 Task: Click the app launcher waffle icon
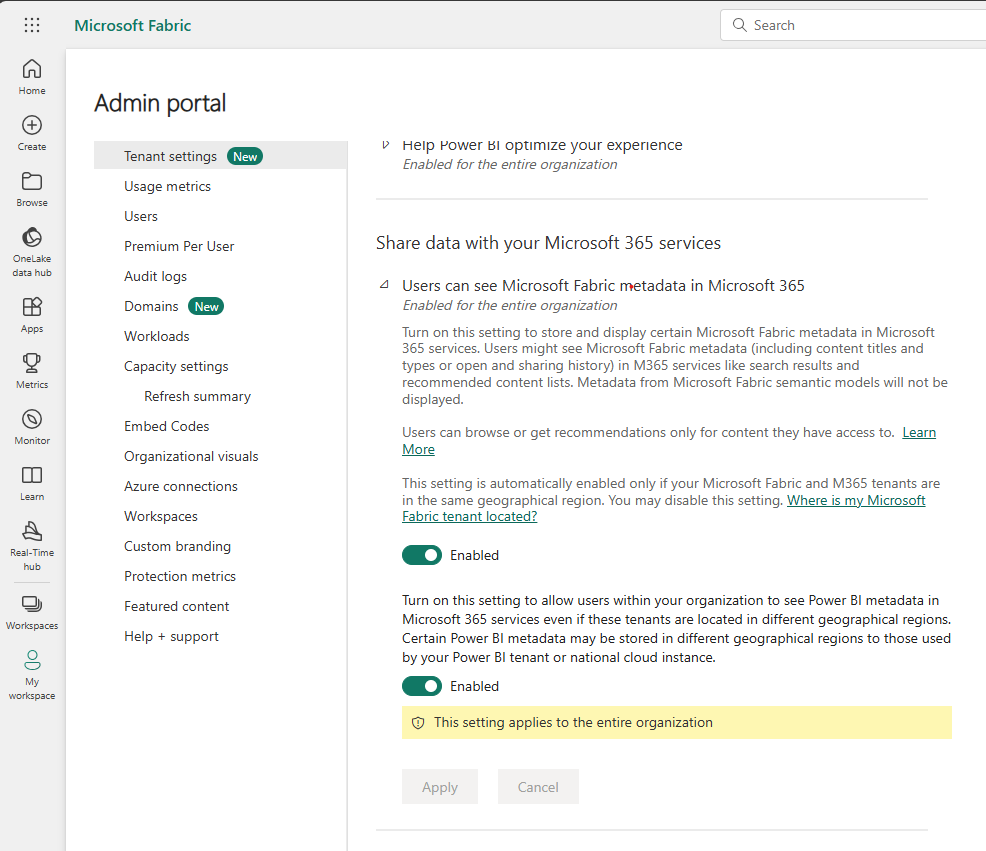(x=32, y=24)
